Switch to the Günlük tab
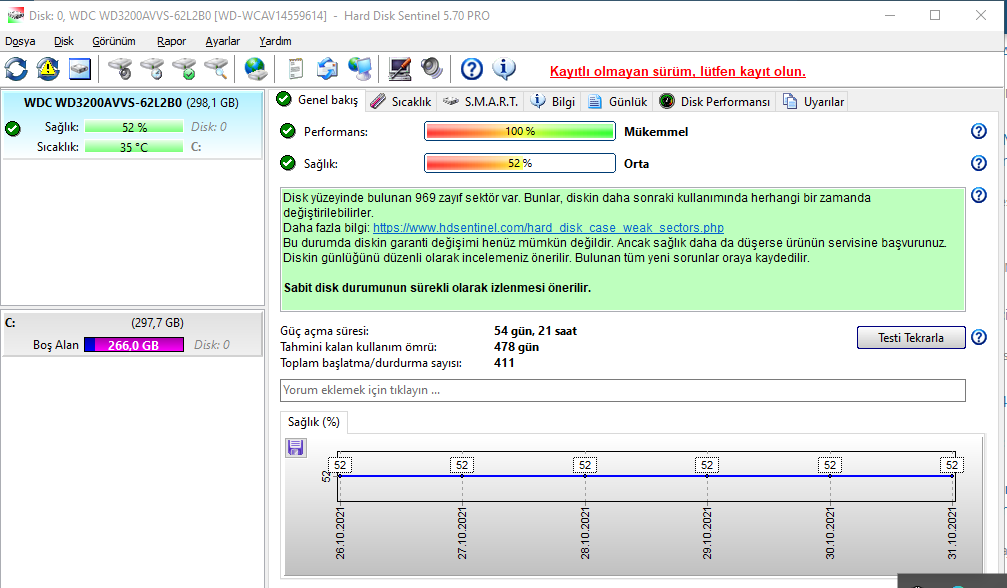This screenshot has height=588, width=1007. coord(617,101)
